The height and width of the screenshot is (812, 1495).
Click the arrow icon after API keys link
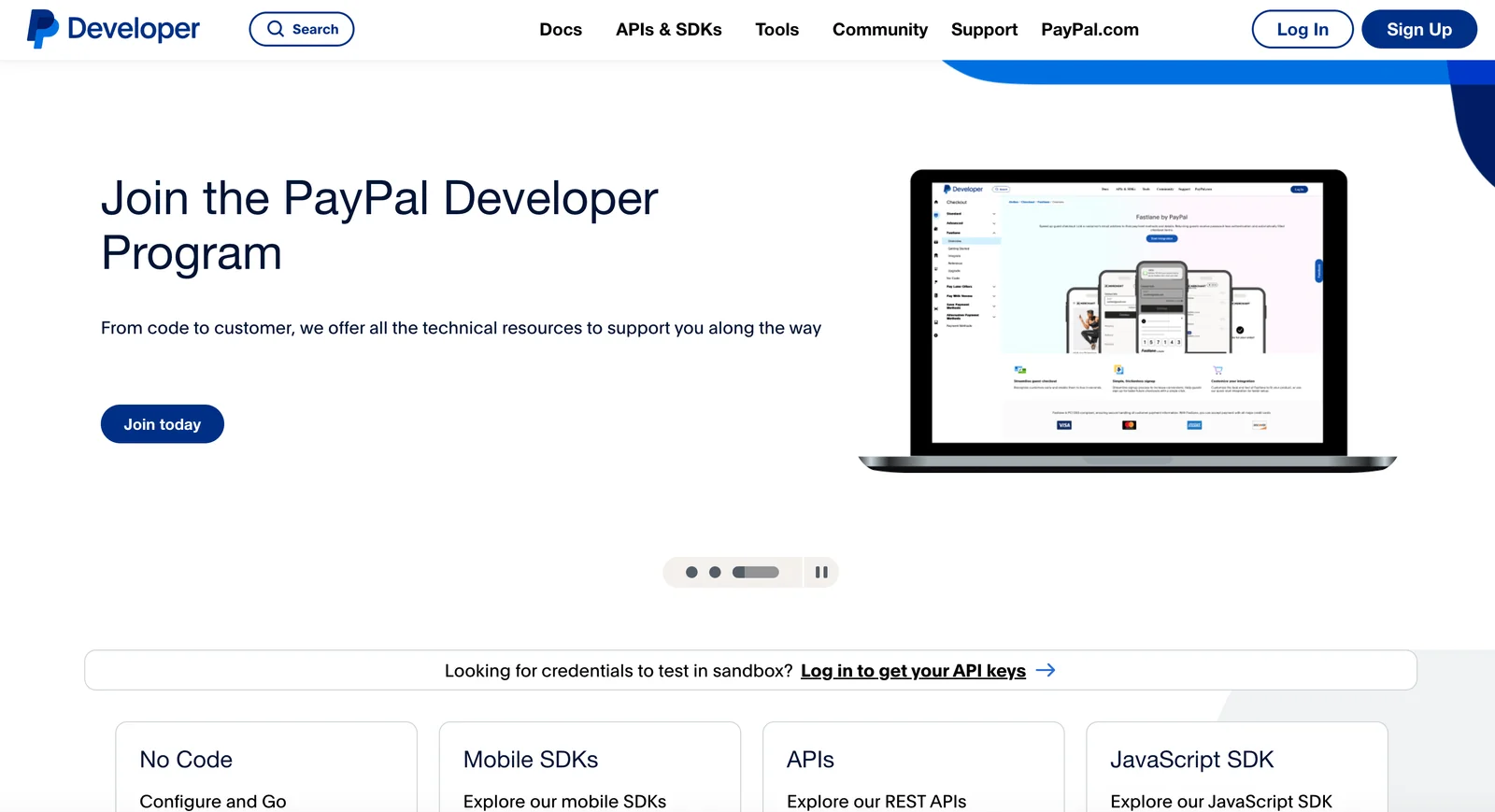tap(1046, 670)
